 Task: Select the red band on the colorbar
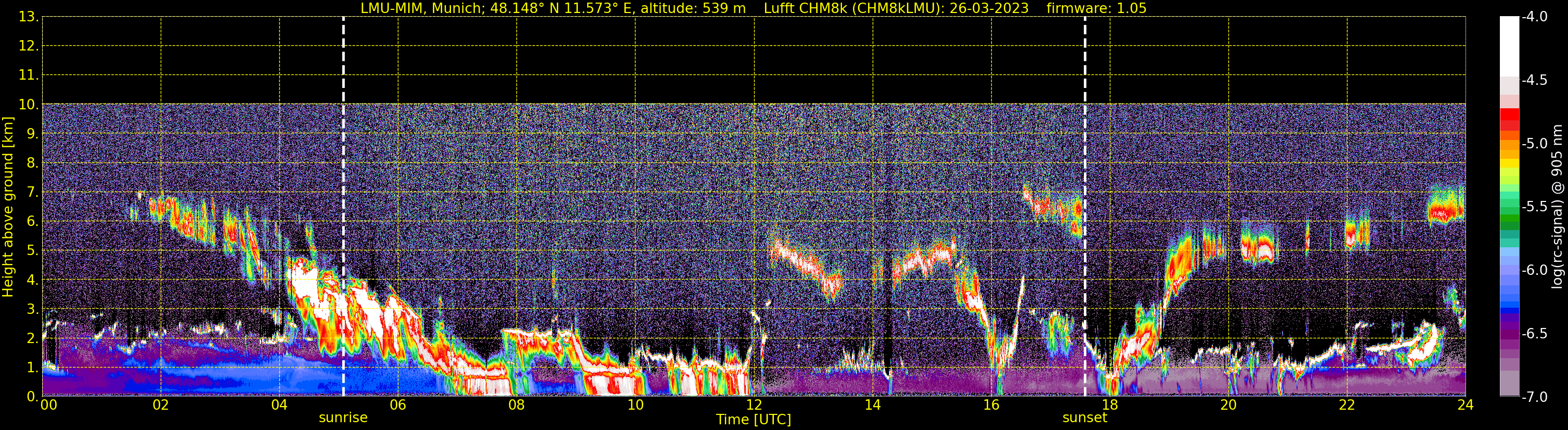[x=1510, y=116]
